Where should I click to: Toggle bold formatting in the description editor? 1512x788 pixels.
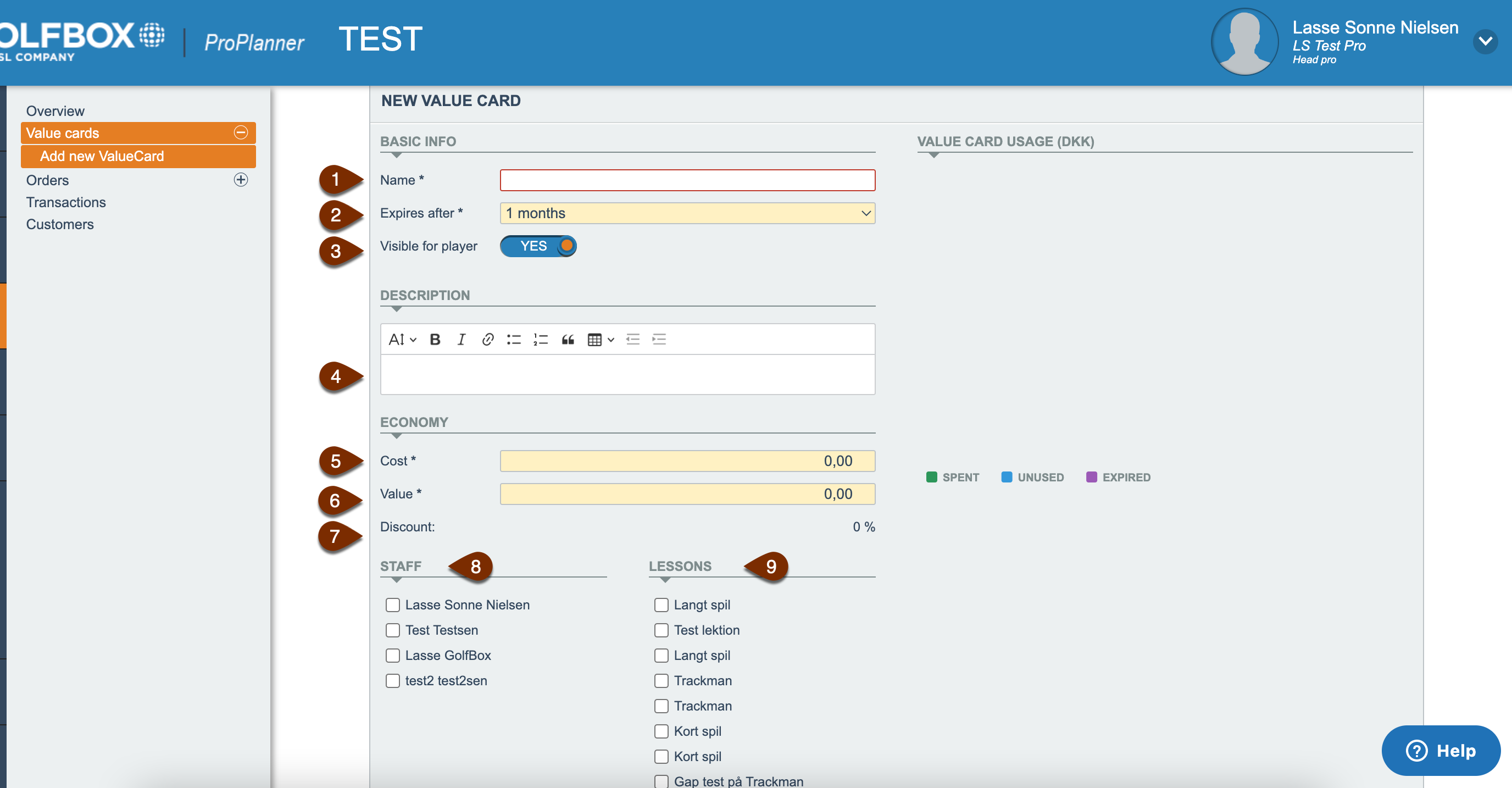pyautogui.click(x=435, y=340)
